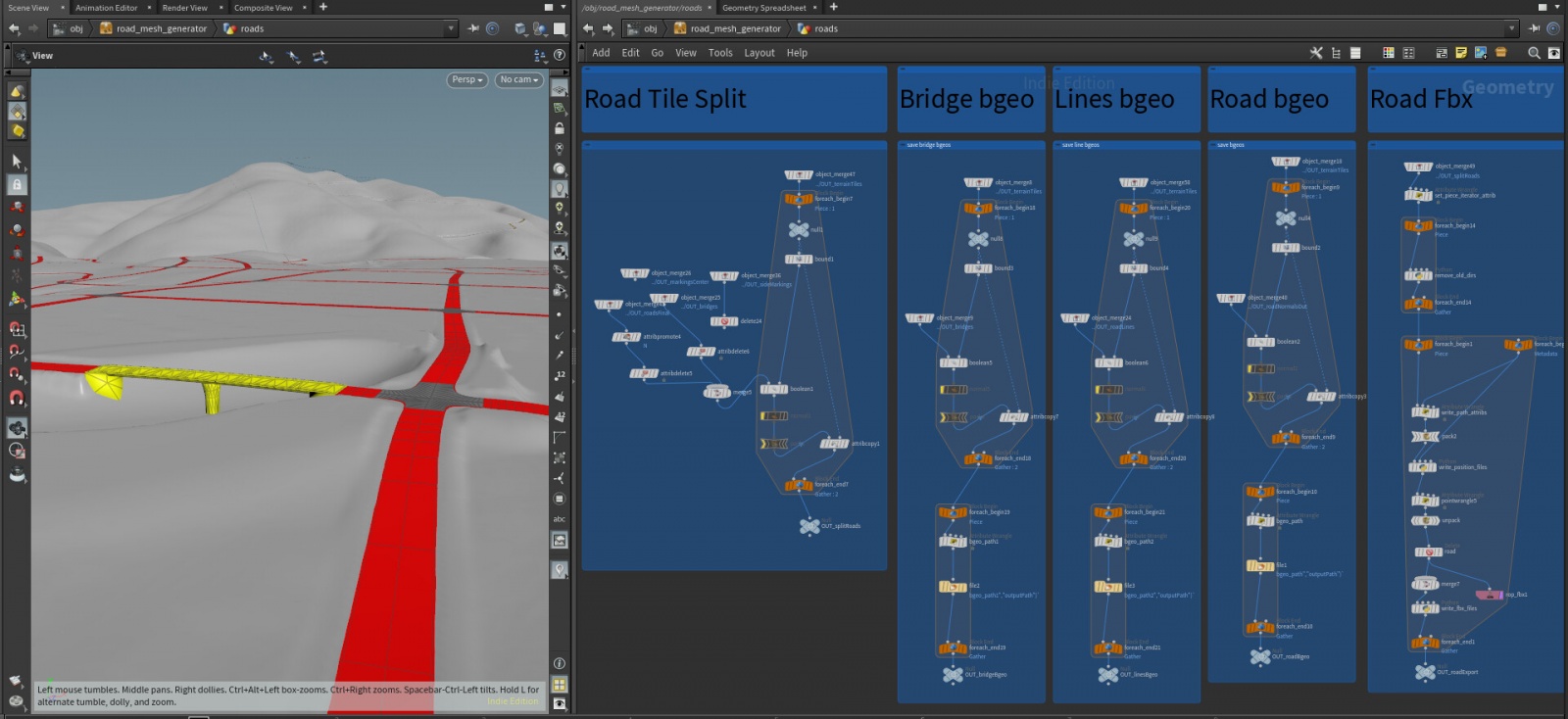Click the network editor wrench tools icon

[x=1316, y=53]
